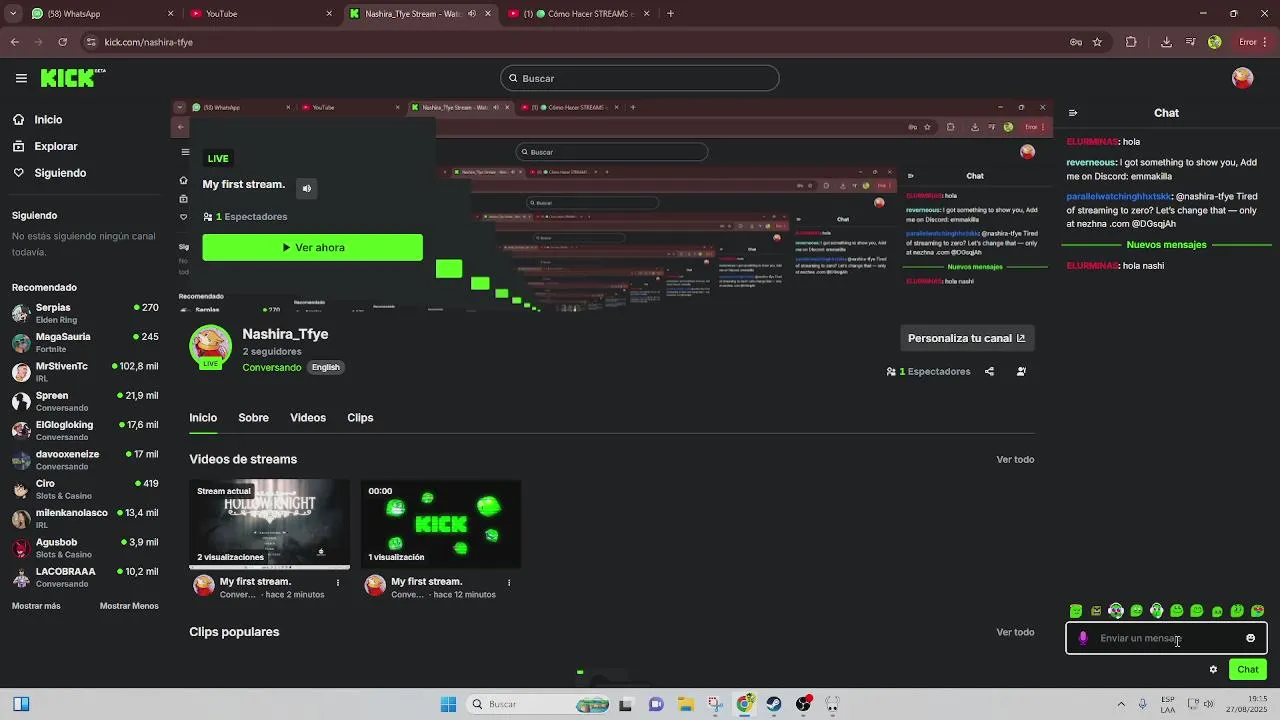Open Chrome extensions puzzle icon
Viewport: 1280px width, 720px height.
[1131, 42]
